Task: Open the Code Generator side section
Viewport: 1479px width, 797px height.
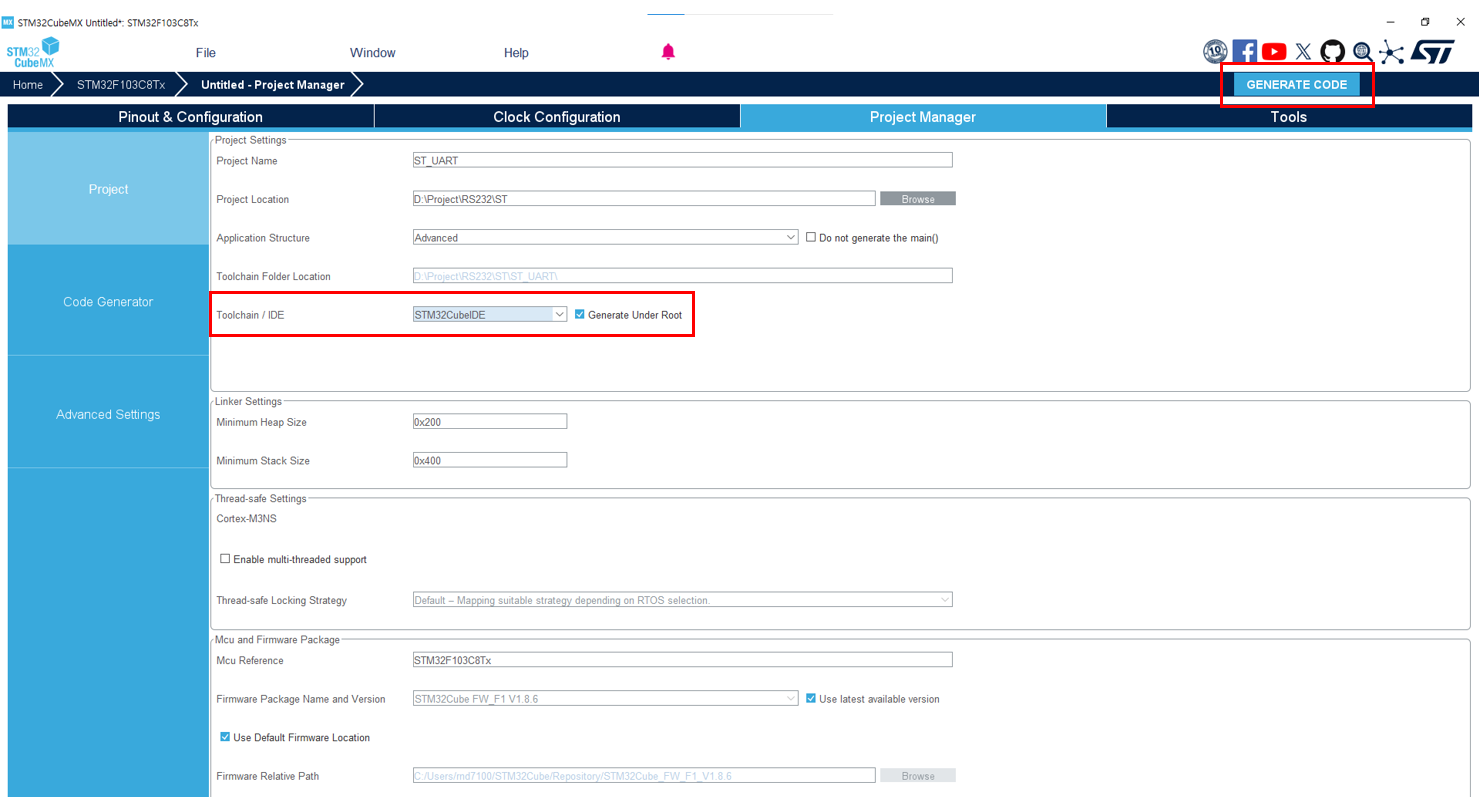Action: point(108,301)
